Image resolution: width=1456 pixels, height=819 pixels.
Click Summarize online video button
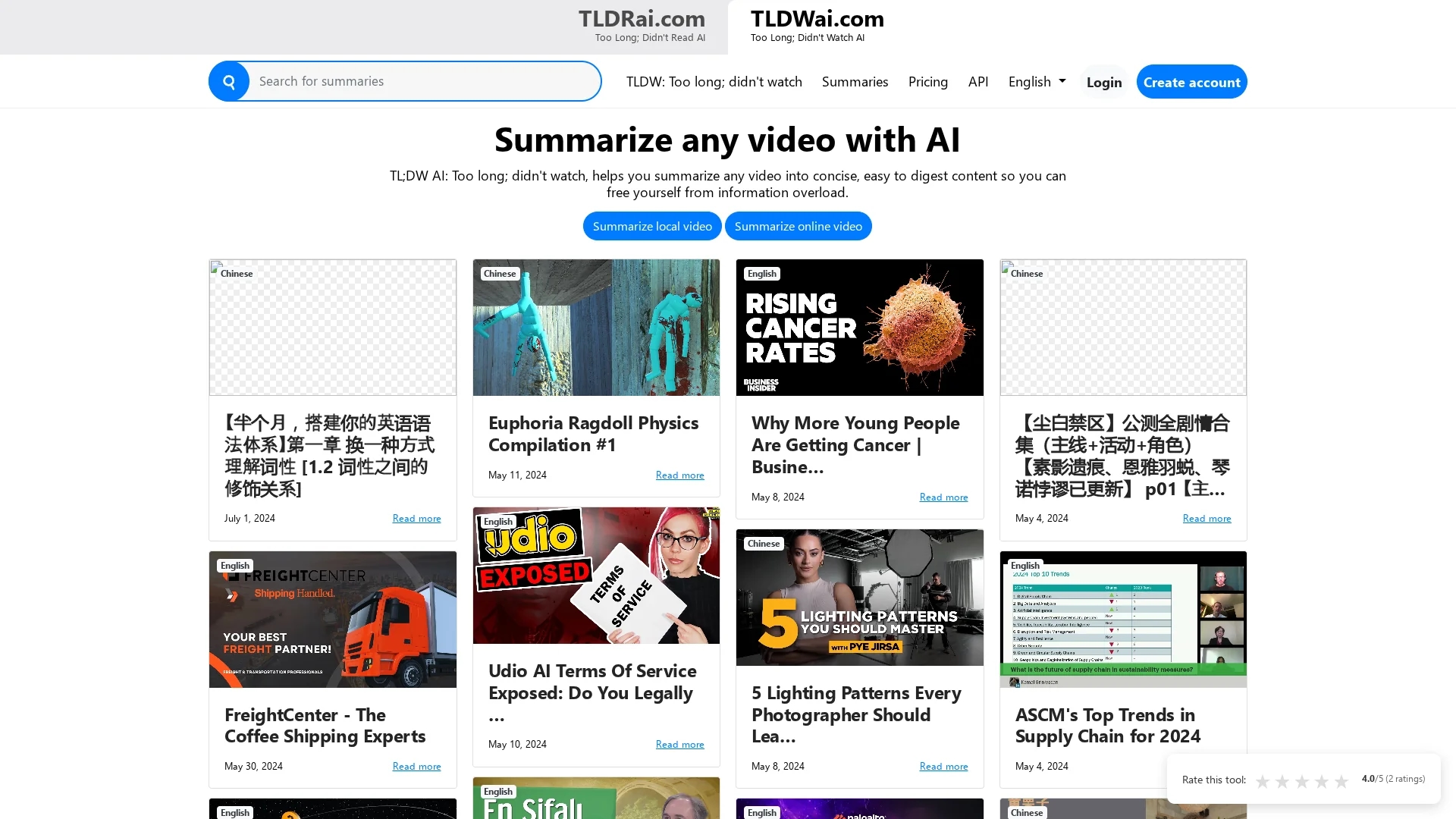[x=798, y=226]
